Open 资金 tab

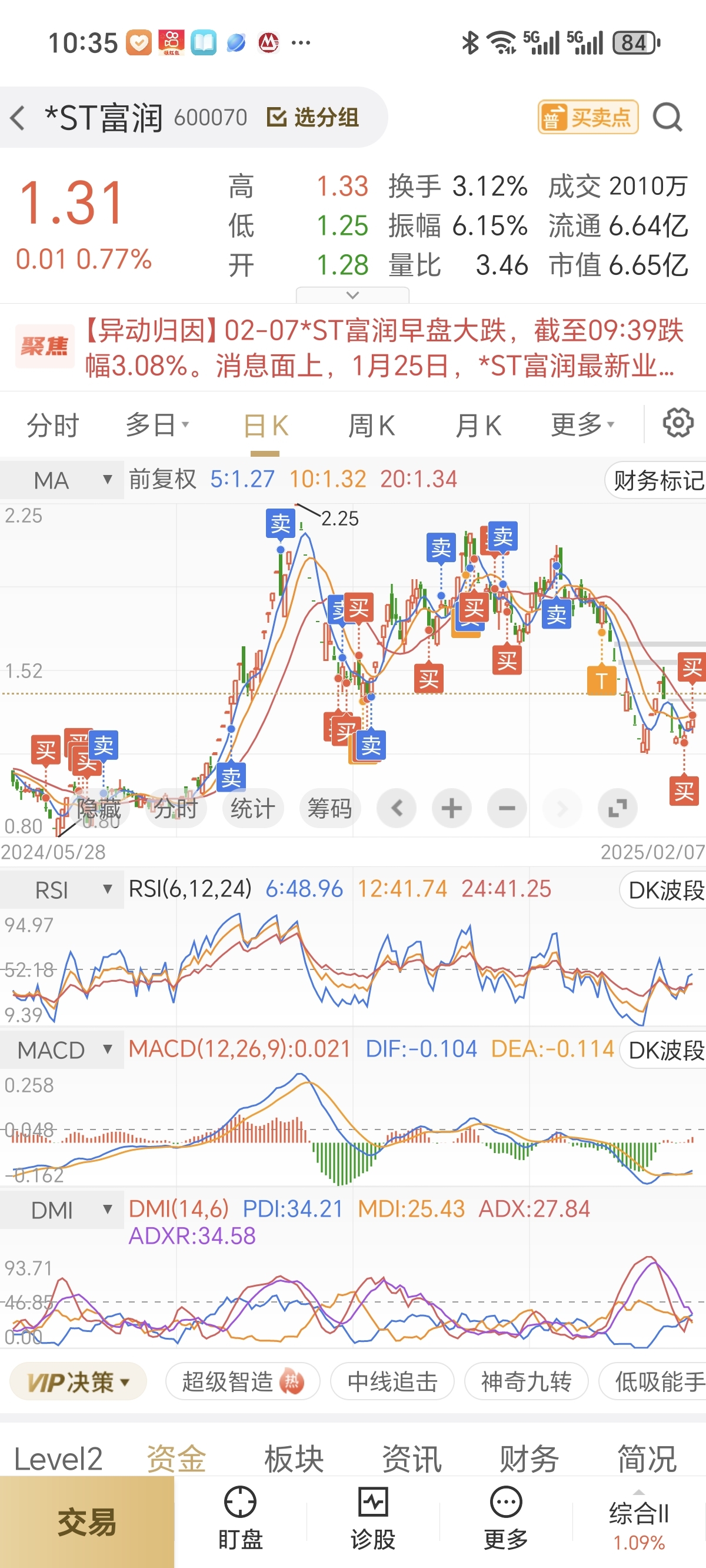click(176, 1459)
